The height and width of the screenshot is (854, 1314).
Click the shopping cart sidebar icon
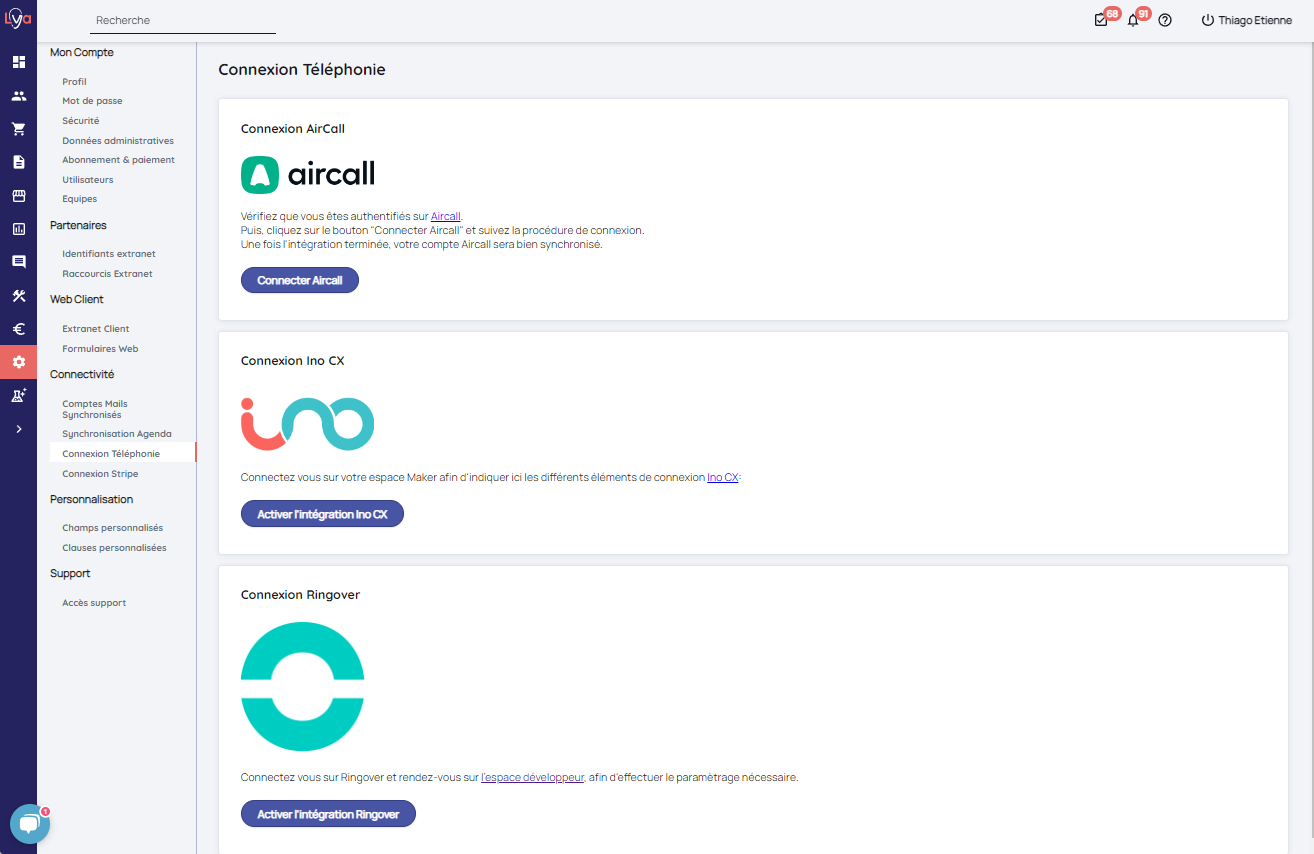coord(18,129)
